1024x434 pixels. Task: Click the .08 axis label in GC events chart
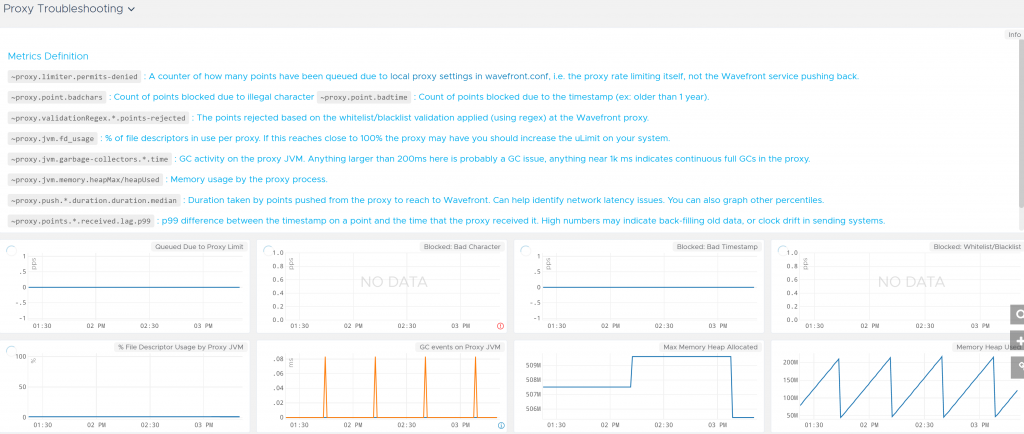click(x=278, y=359)
